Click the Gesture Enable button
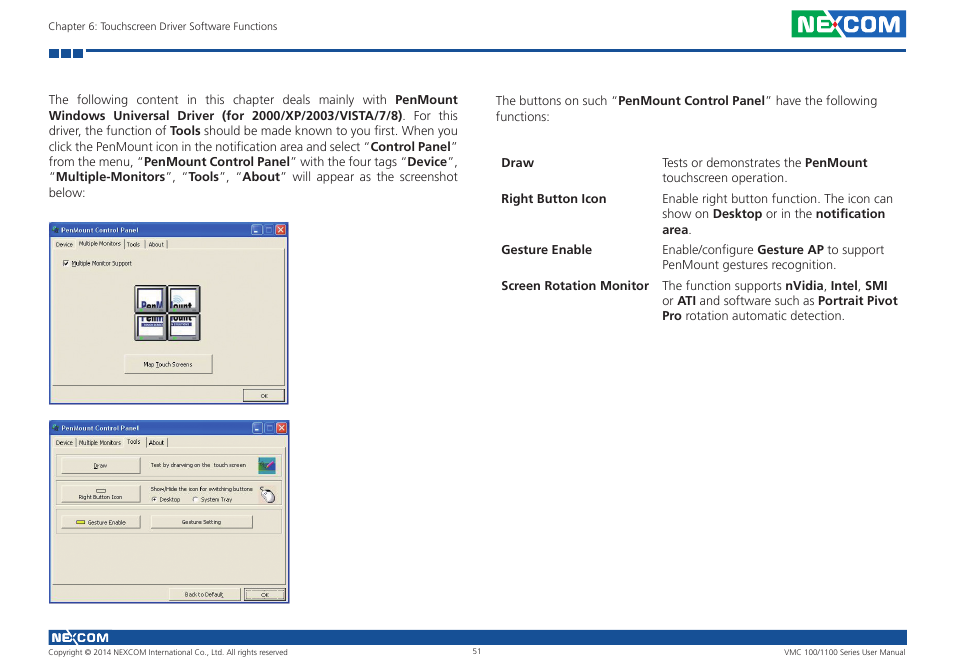This screenshot has width=954, height=672. 100,522
